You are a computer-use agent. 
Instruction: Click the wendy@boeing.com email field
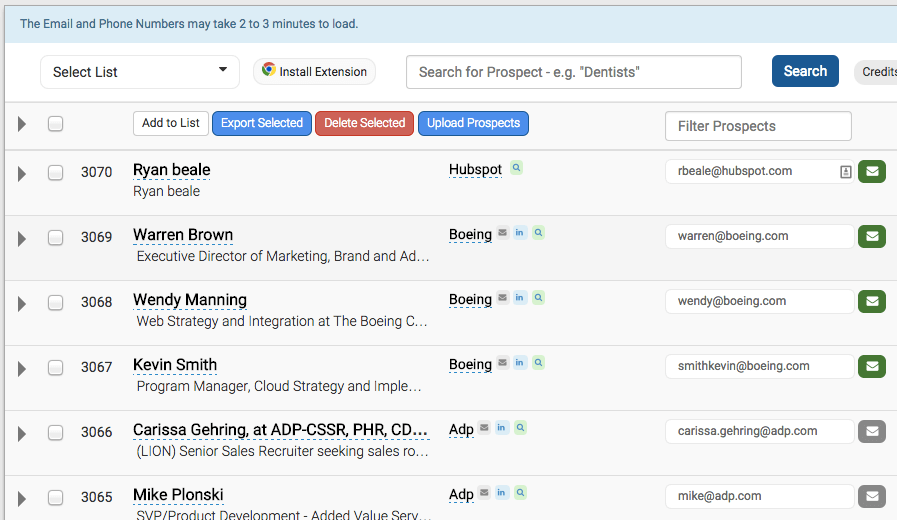pos(759,301)
